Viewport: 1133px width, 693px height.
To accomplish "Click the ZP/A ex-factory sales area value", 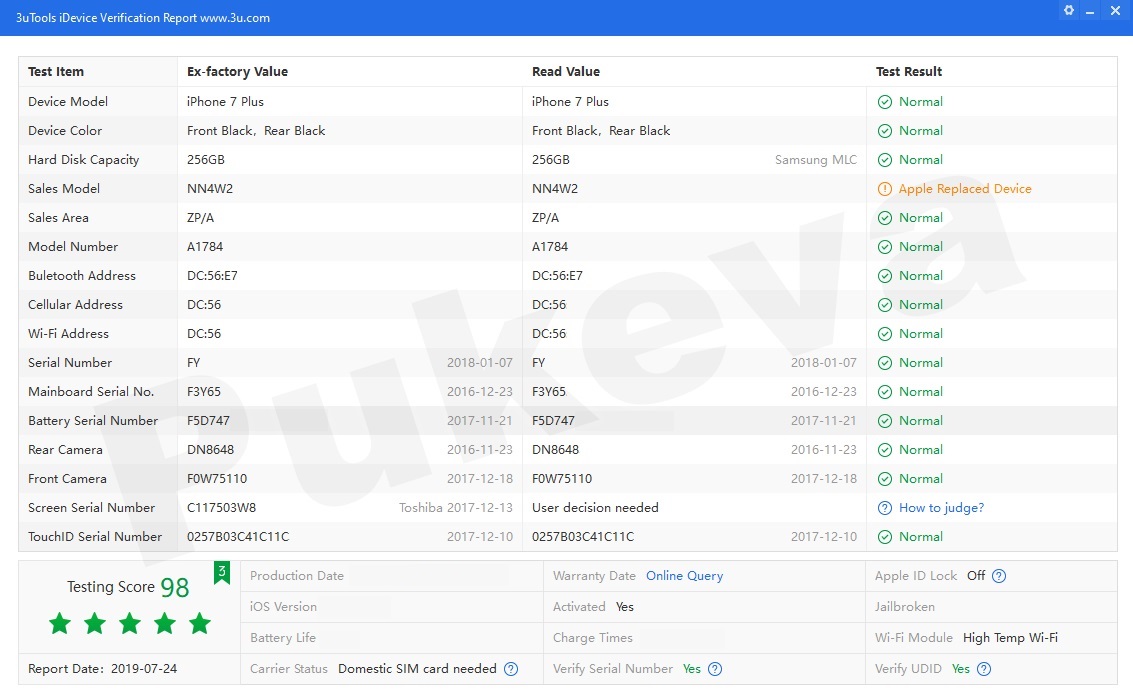I will (200, 218).
